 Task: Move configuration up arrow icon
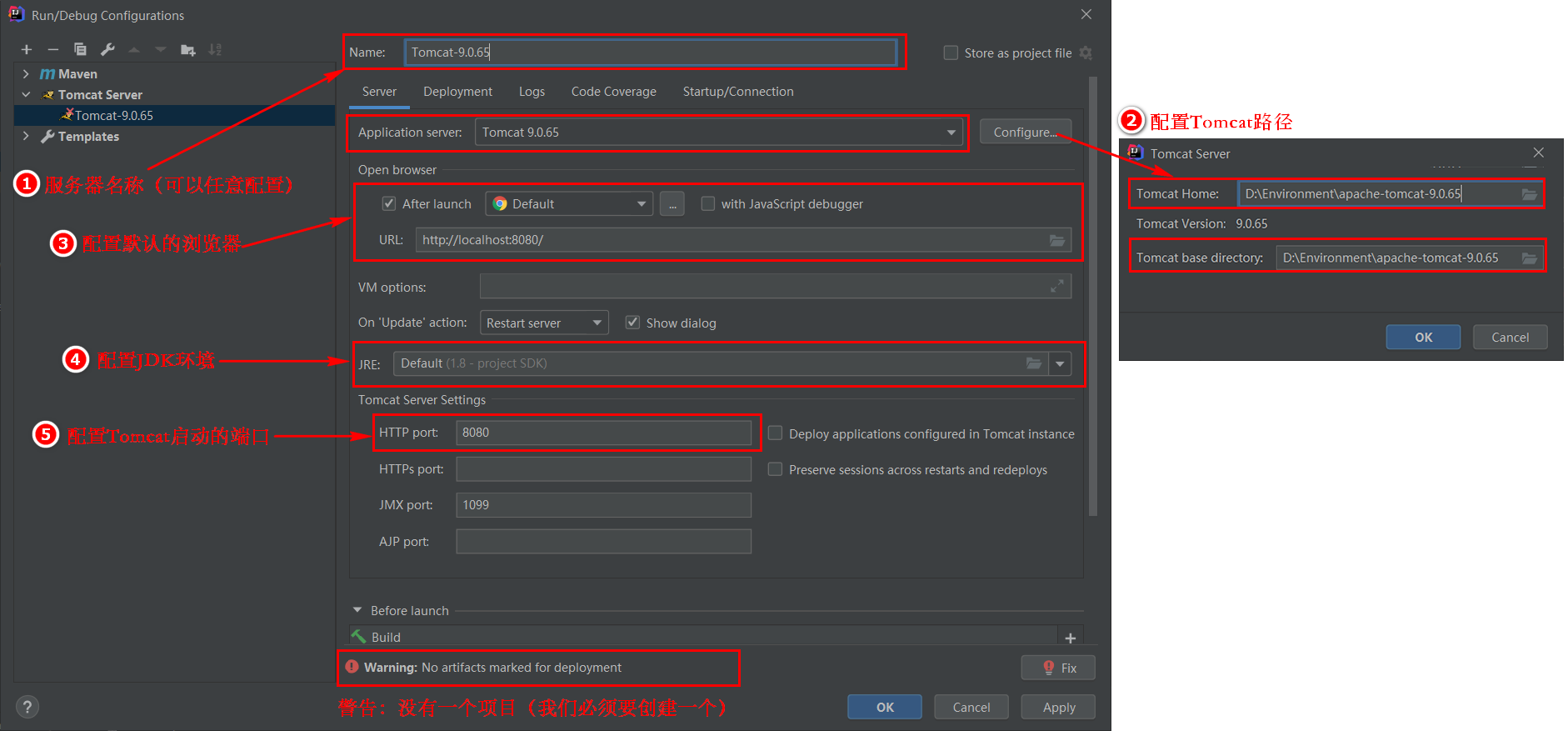point(134,50)
